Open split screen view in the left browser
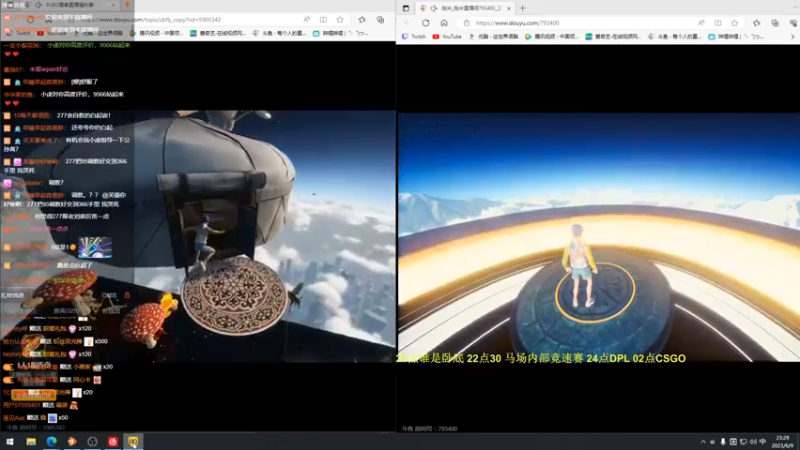The width and height of the screenshot is (800, 450). pyautogui.click(x=323, y=19)
